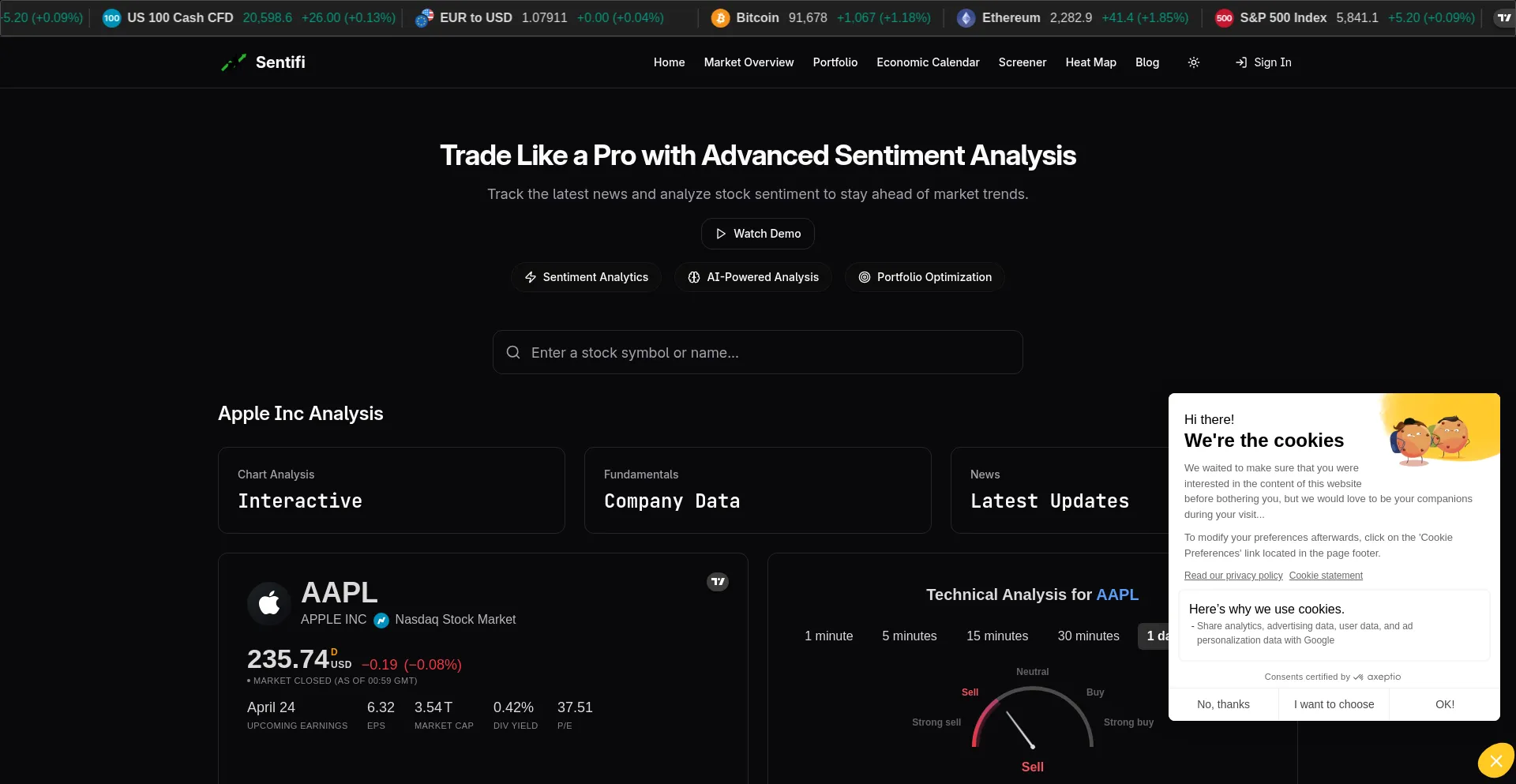The height and width of the screenshot is (784, 1516).
Task: Click the EUR to USD flag icon
Action: click(x=424, y=17)
